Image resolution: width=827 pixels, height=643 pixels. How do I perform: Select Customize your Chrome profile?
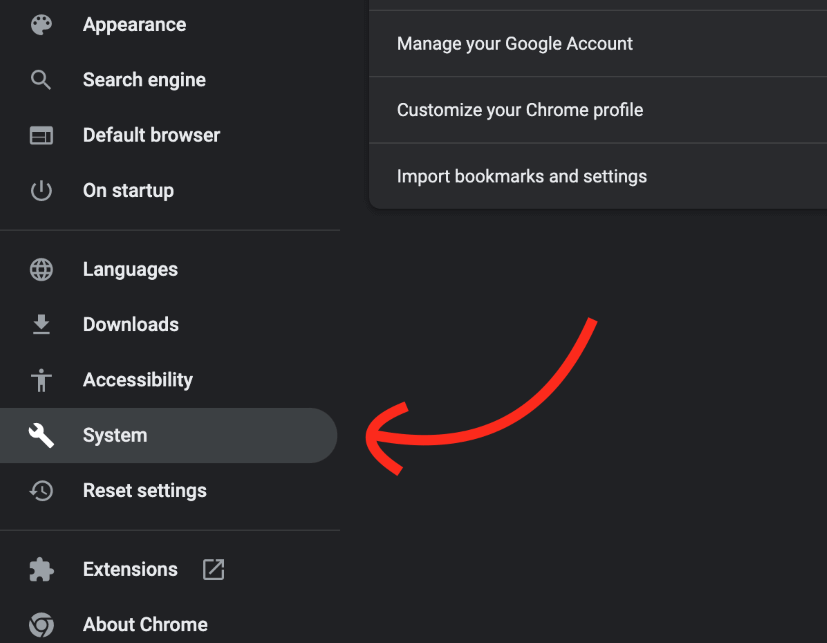pos(520,110)
